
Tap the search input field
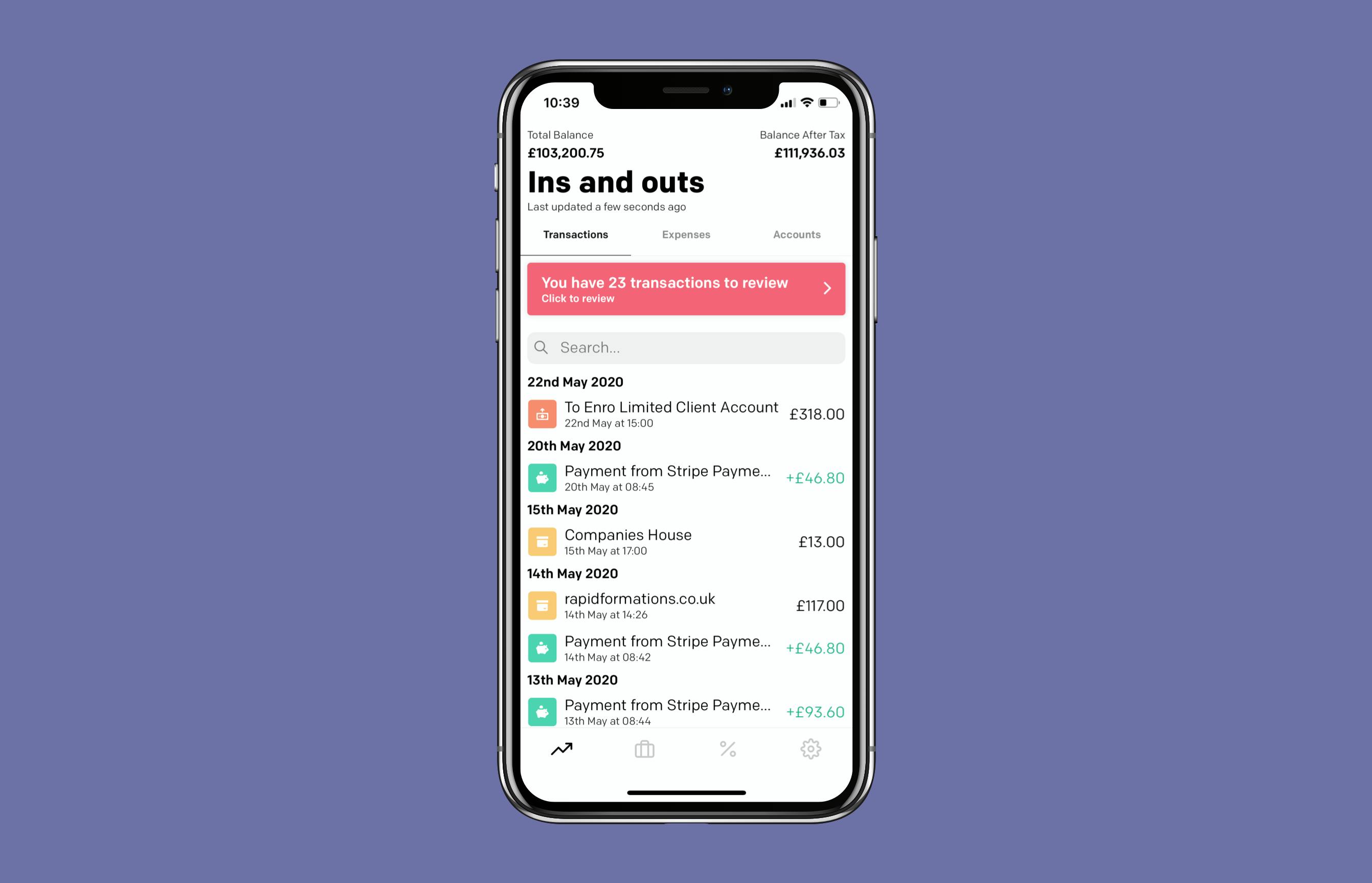(686, 346)
